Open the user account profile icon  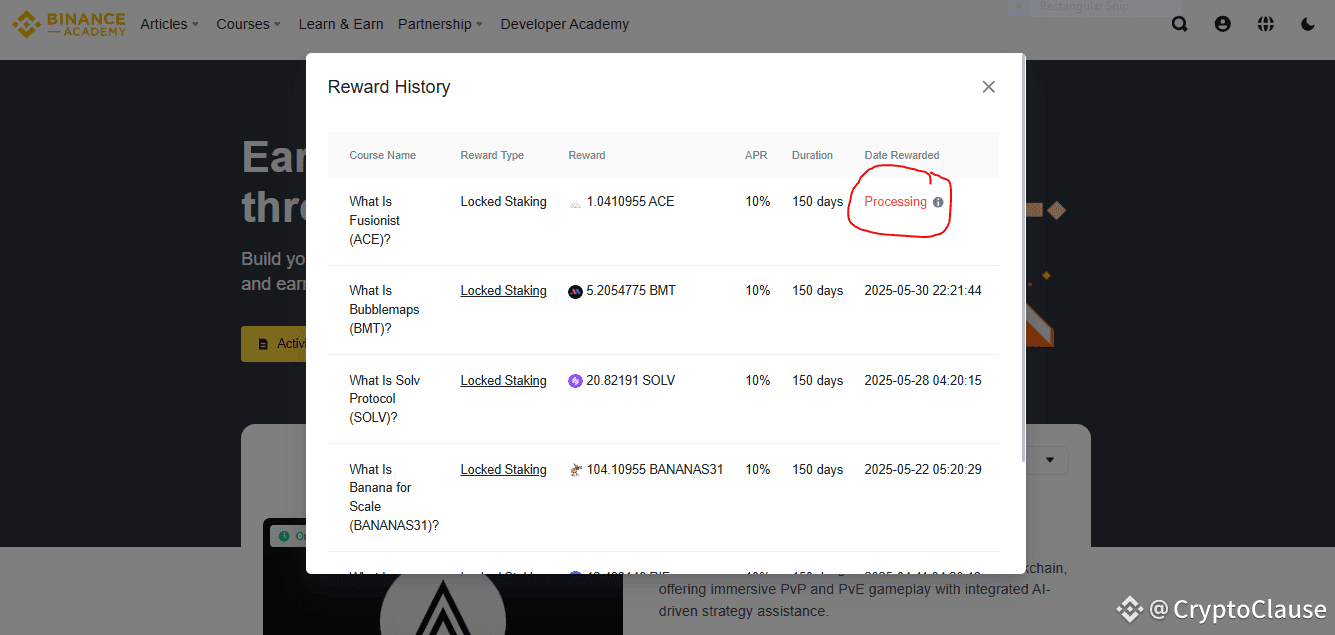[1223, 24]
